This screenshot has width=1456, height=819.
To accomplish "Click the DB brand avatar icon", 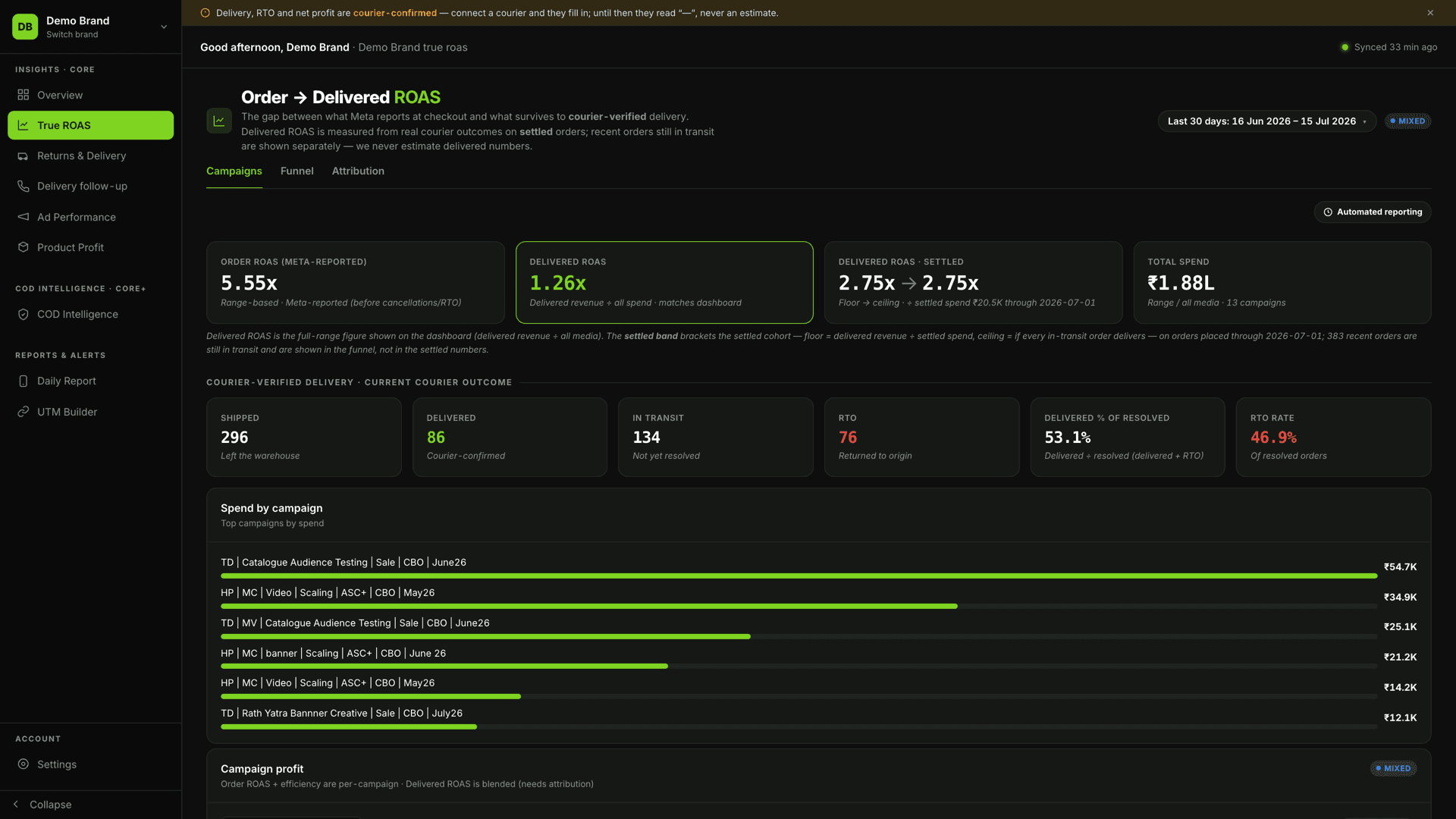I will [25, 27].
